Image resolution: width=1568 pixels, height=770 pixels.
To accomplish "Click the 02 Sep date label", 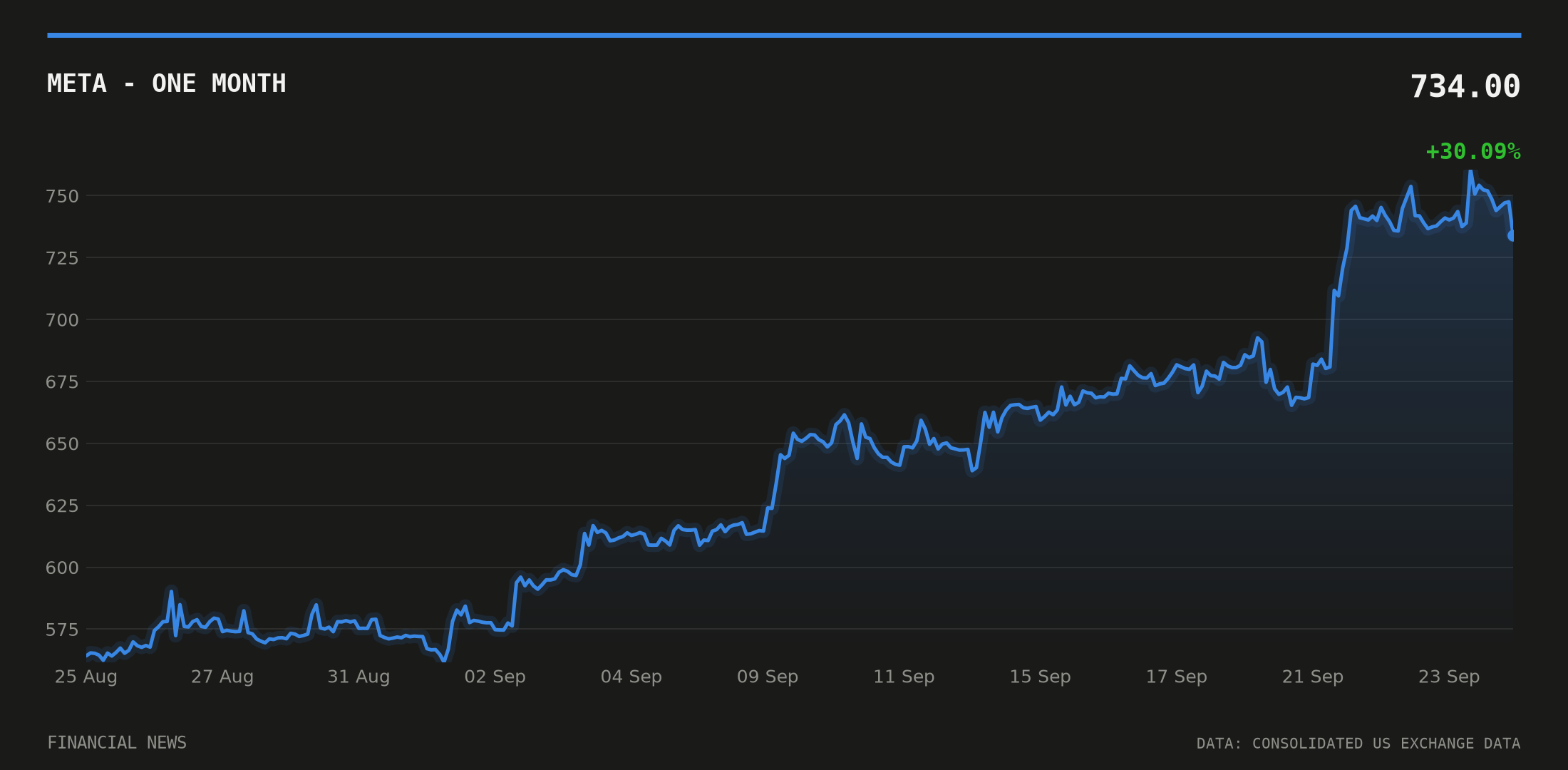I will [495, 677].
